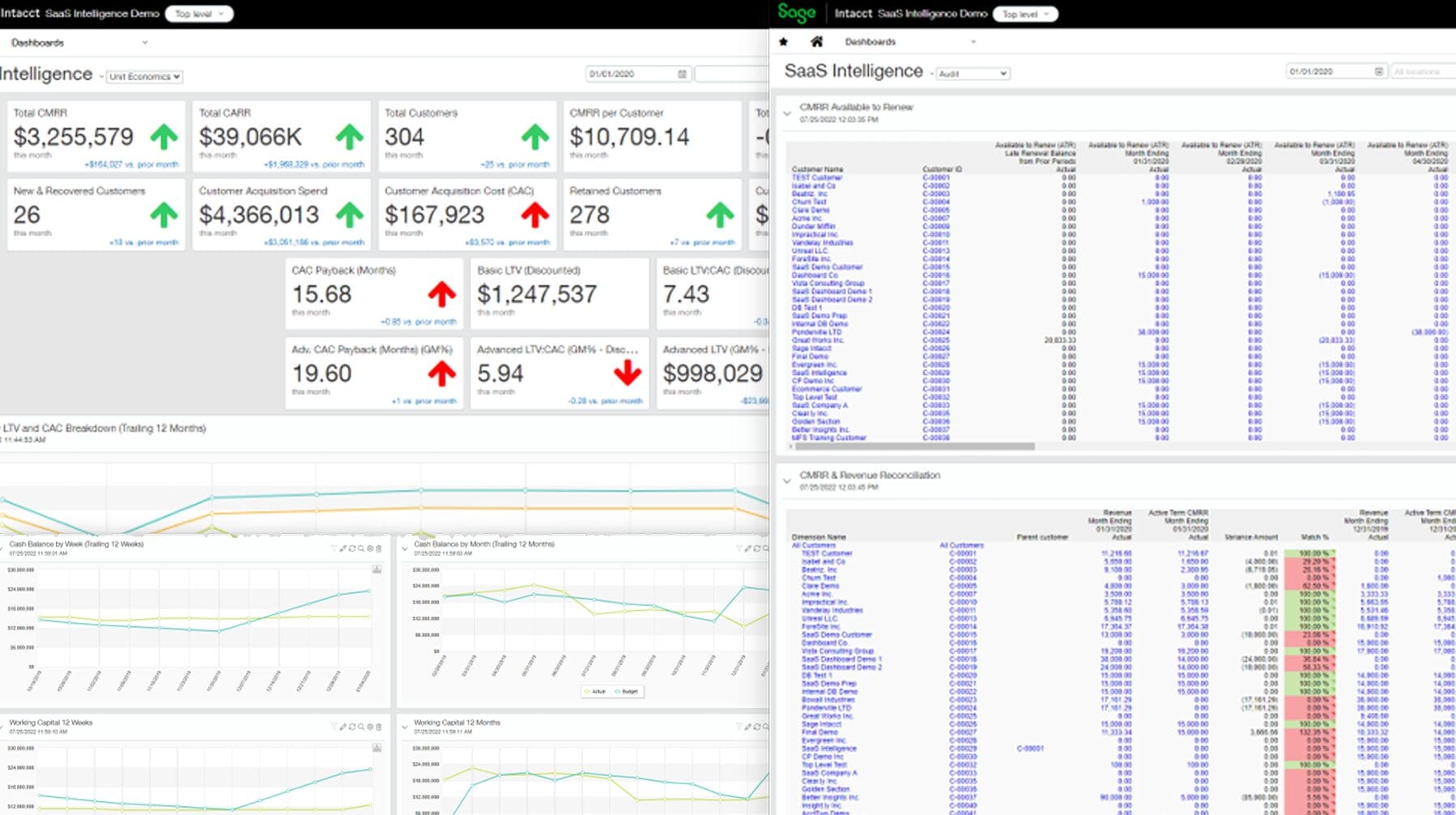
Task: Open the Audit dashboard selector dropdown
Action: [x=973, y=74]
